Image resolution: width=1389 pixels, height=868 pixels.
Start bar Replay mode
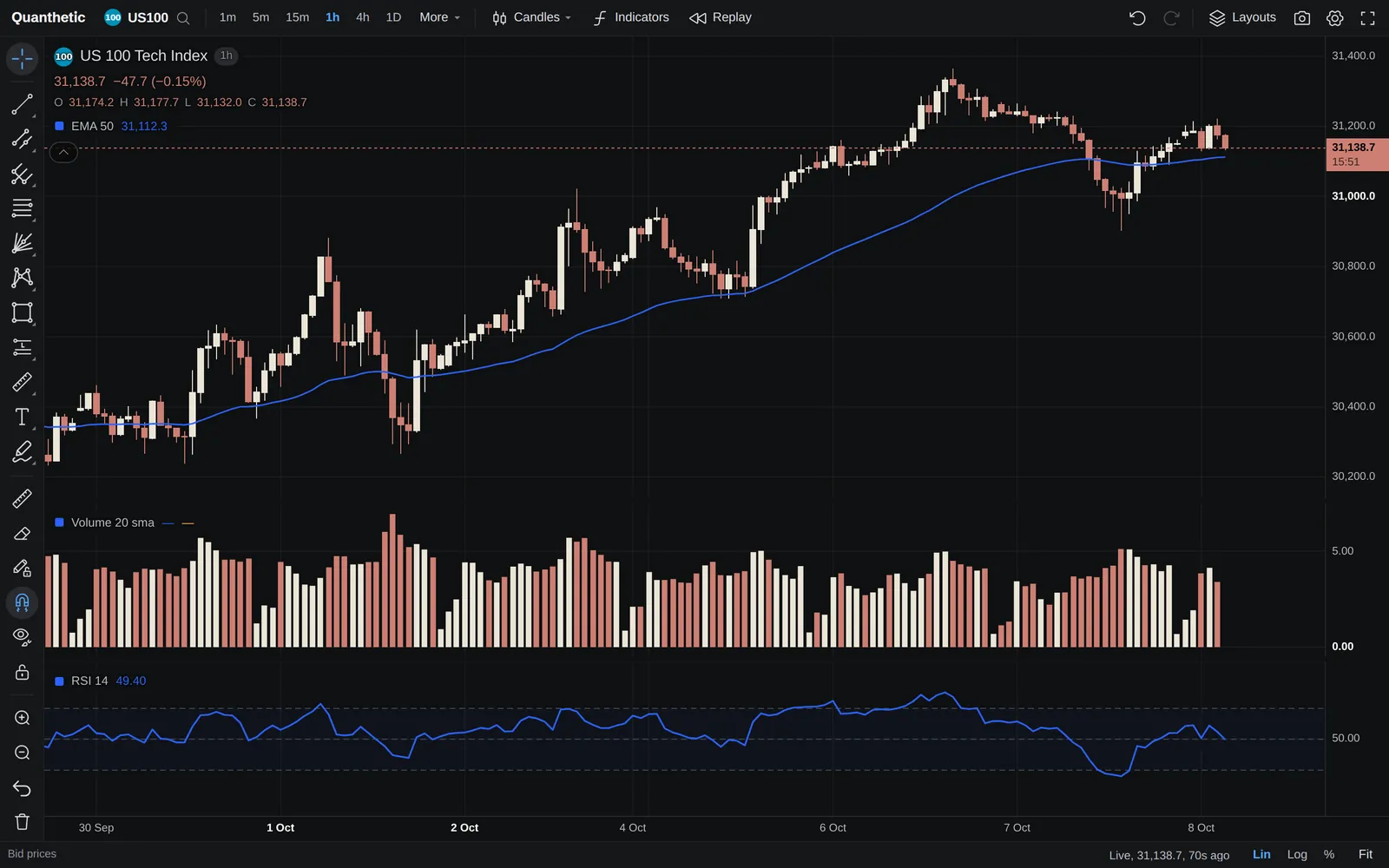tap(721, 17)
